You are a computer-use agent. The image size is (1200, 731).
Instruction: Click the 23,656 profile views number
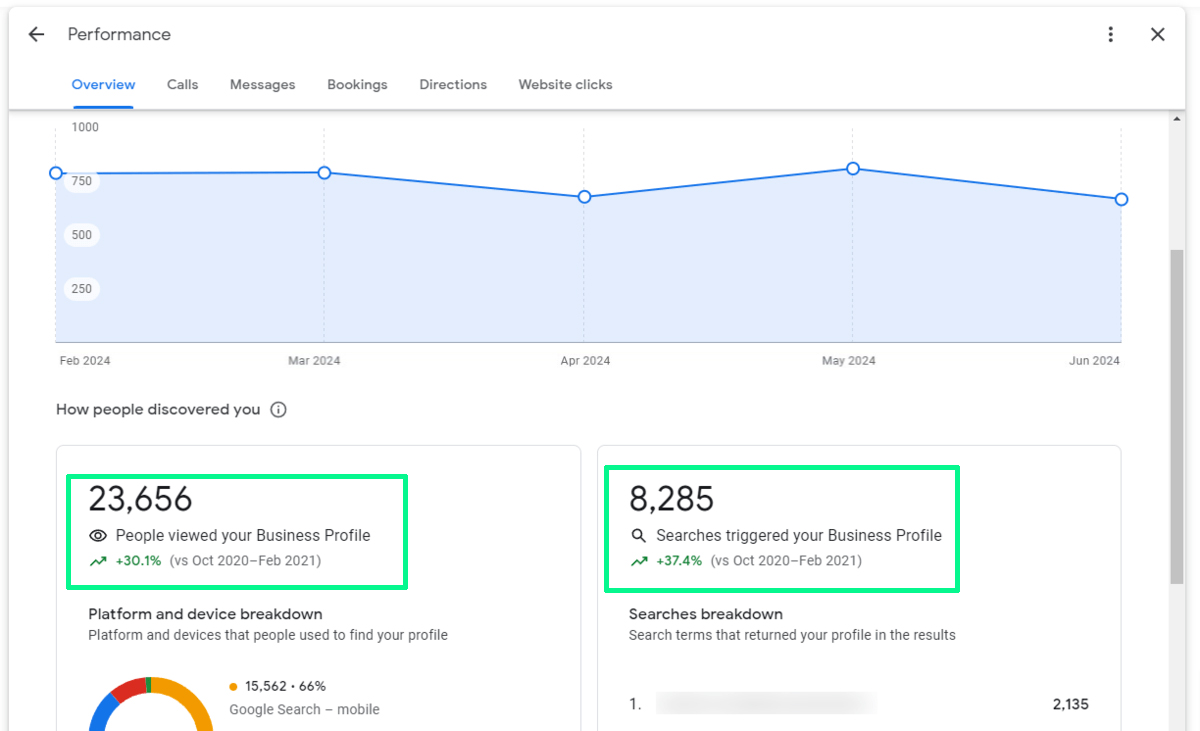tap(140, 498)
